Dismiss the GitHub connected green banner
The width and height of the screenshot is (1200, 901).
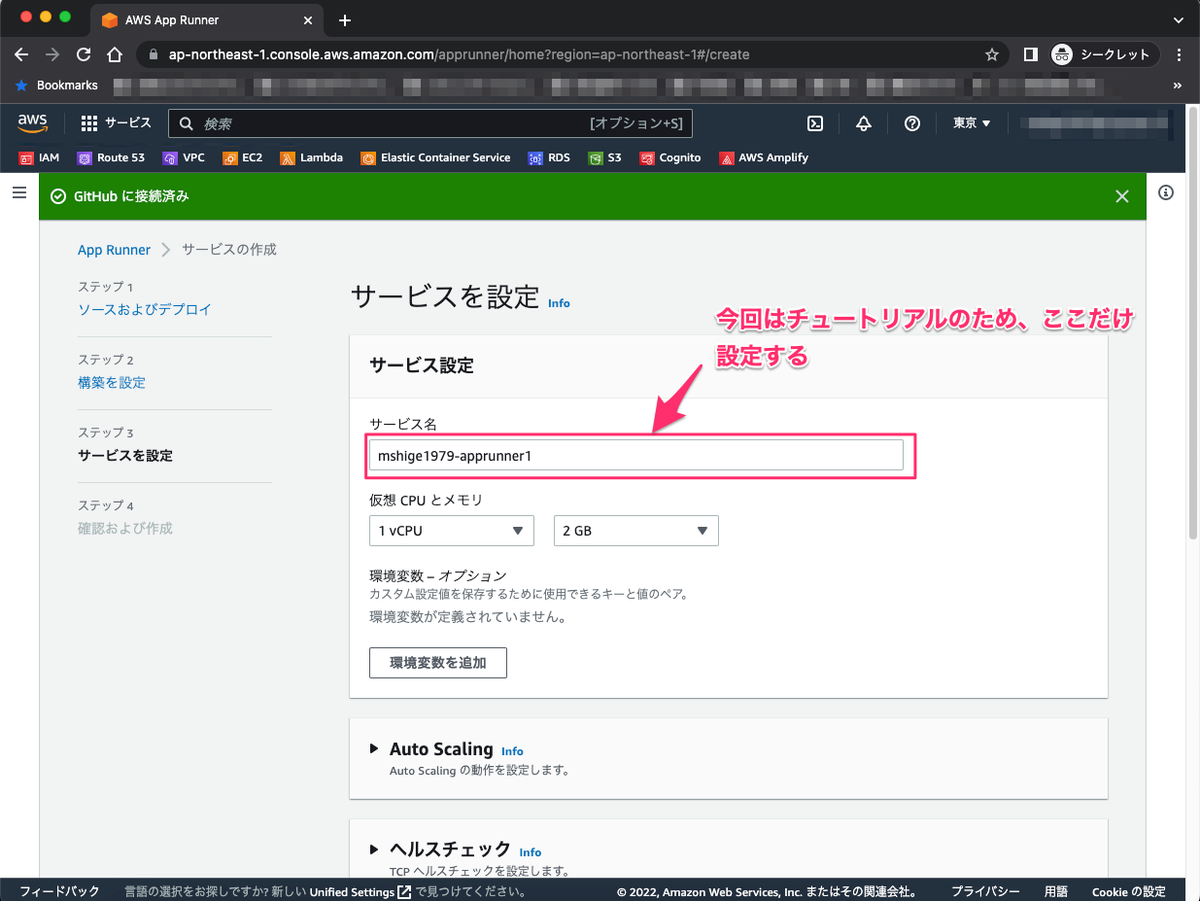point(1122,197)
